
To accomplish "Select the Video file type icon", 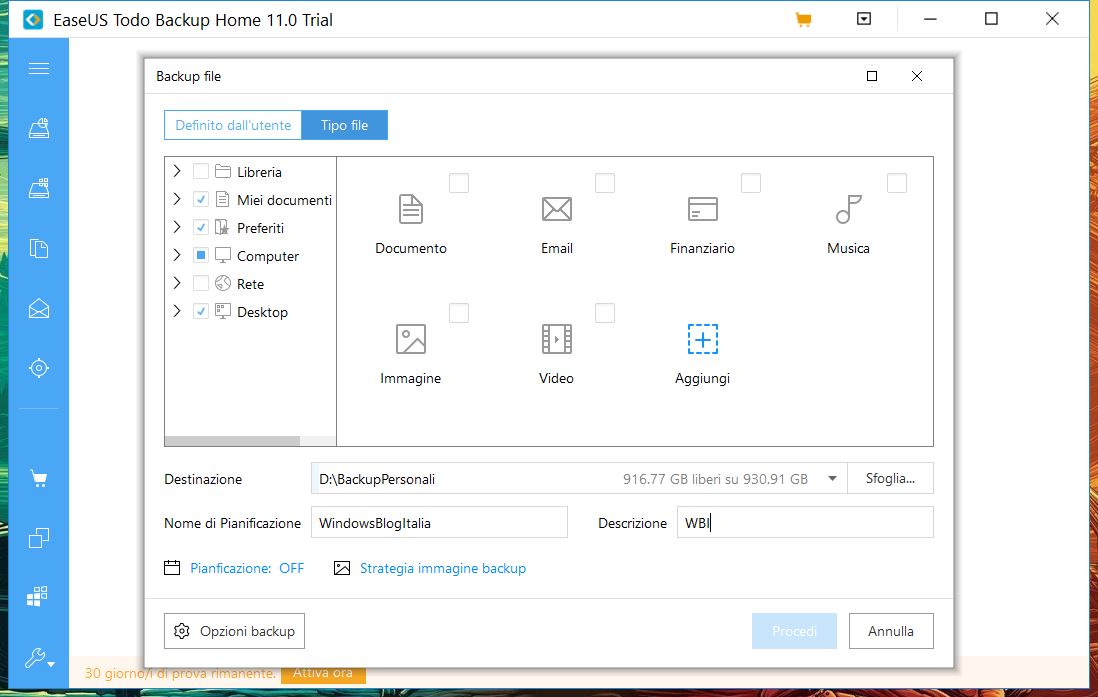I will click(557, 339).
